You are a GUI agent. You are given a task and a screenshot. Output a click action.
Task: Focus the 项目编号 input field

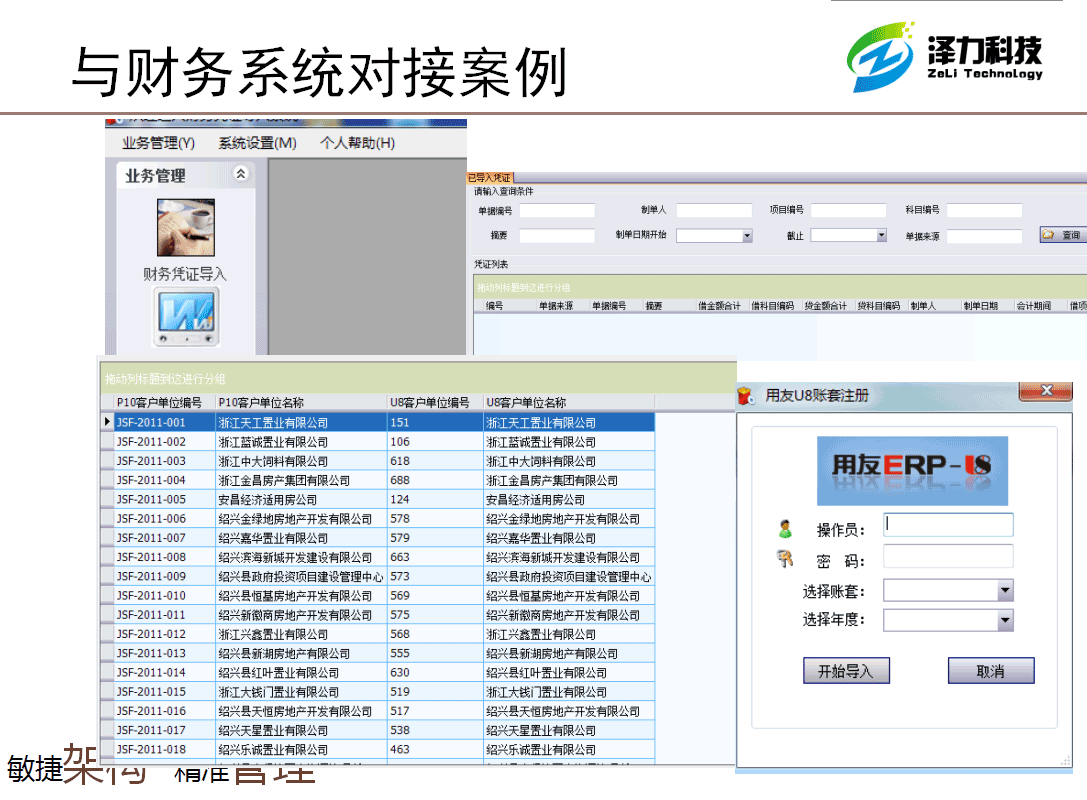point(849,210)
